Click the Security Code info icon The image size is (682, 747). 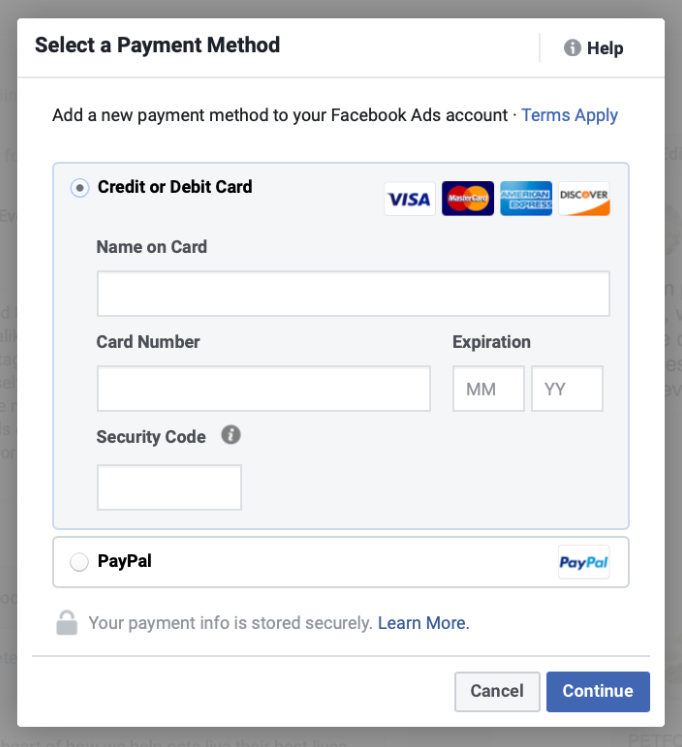point(231,435)
